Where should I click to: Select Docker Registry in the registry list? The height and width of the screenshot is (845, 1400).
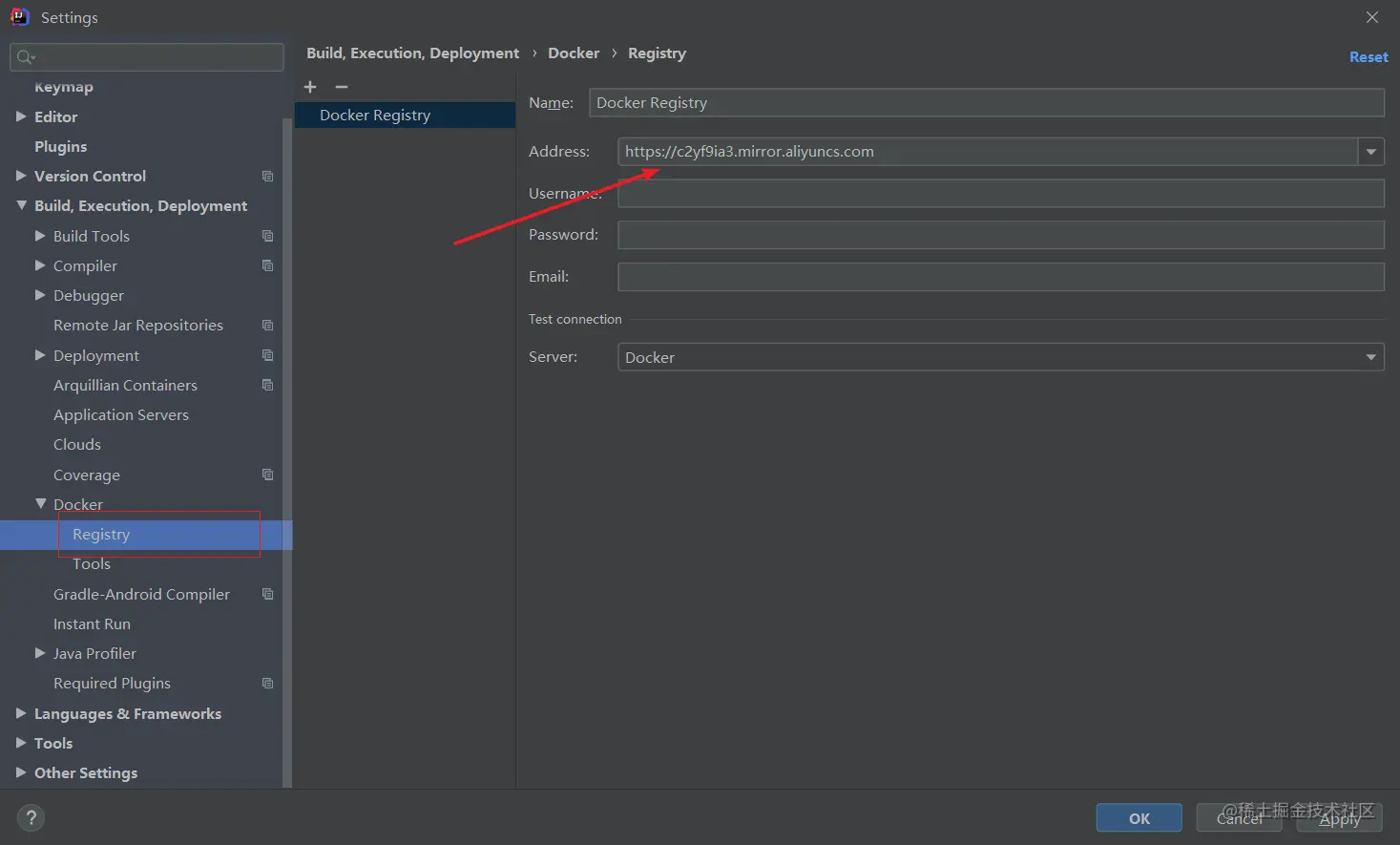pyautogui.click(x=405, y=116)
